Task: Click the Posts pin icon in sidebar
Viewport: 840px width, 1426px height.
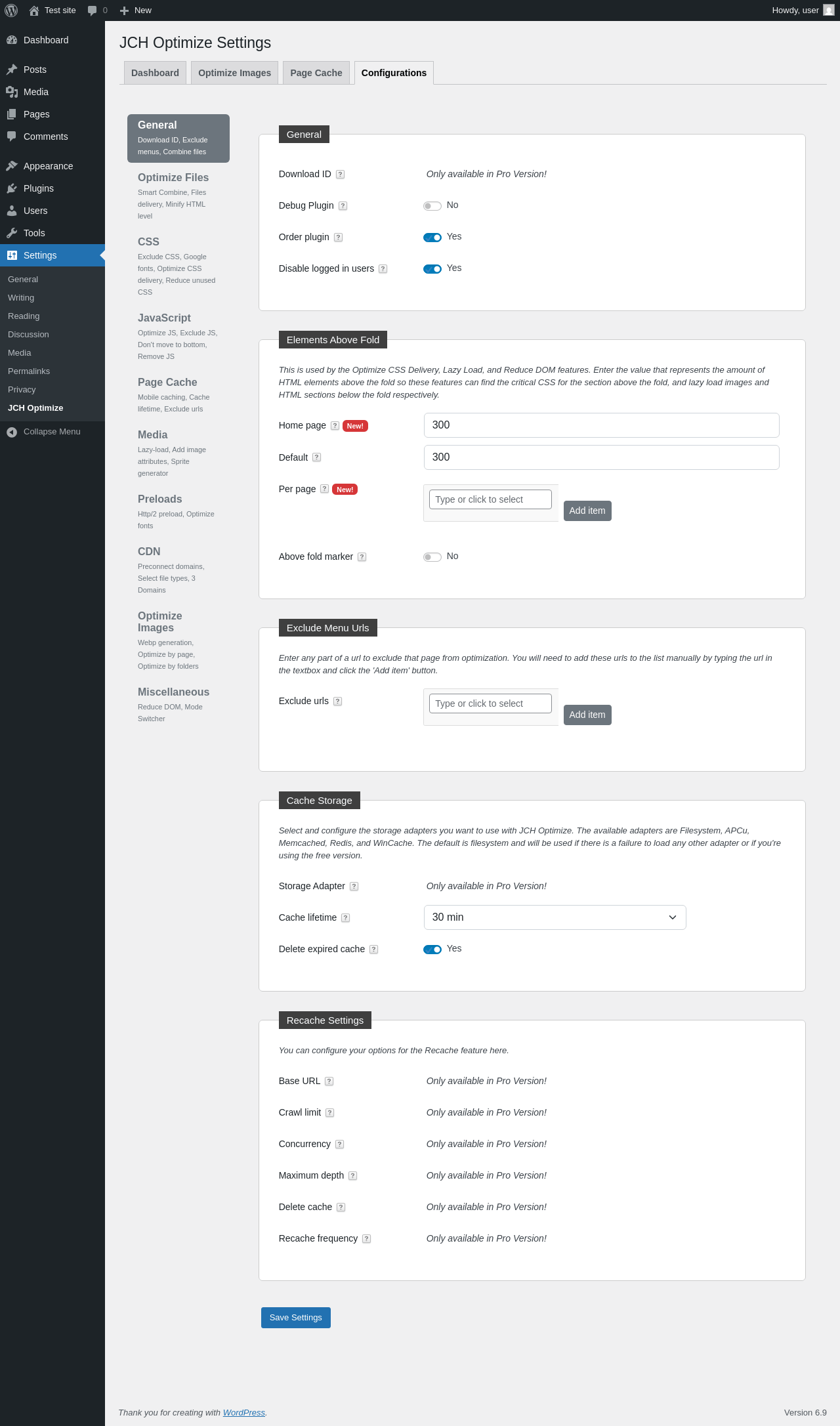Action: coord(12,70)
